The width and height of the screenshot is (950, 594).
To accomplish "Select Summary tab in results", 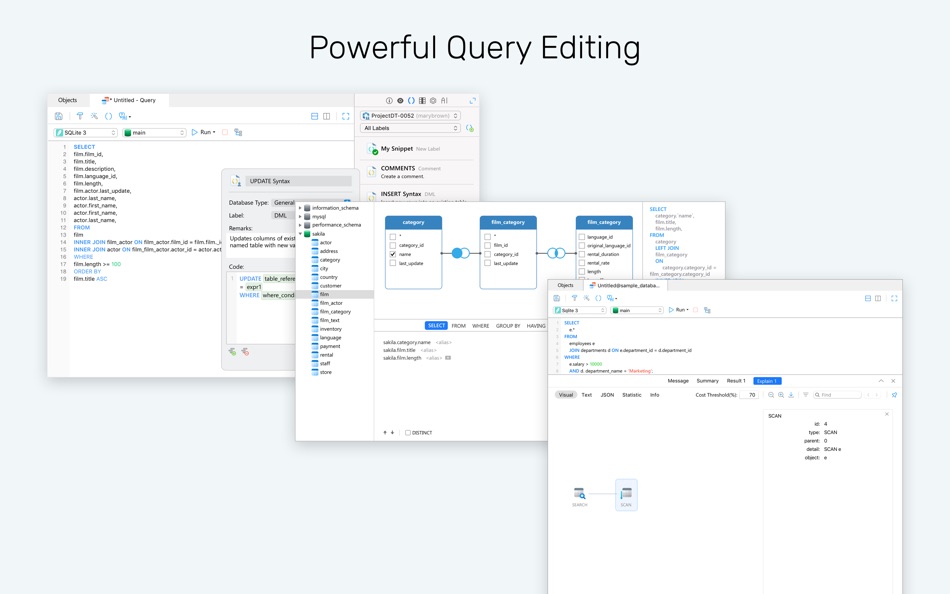I will point(707,381).
